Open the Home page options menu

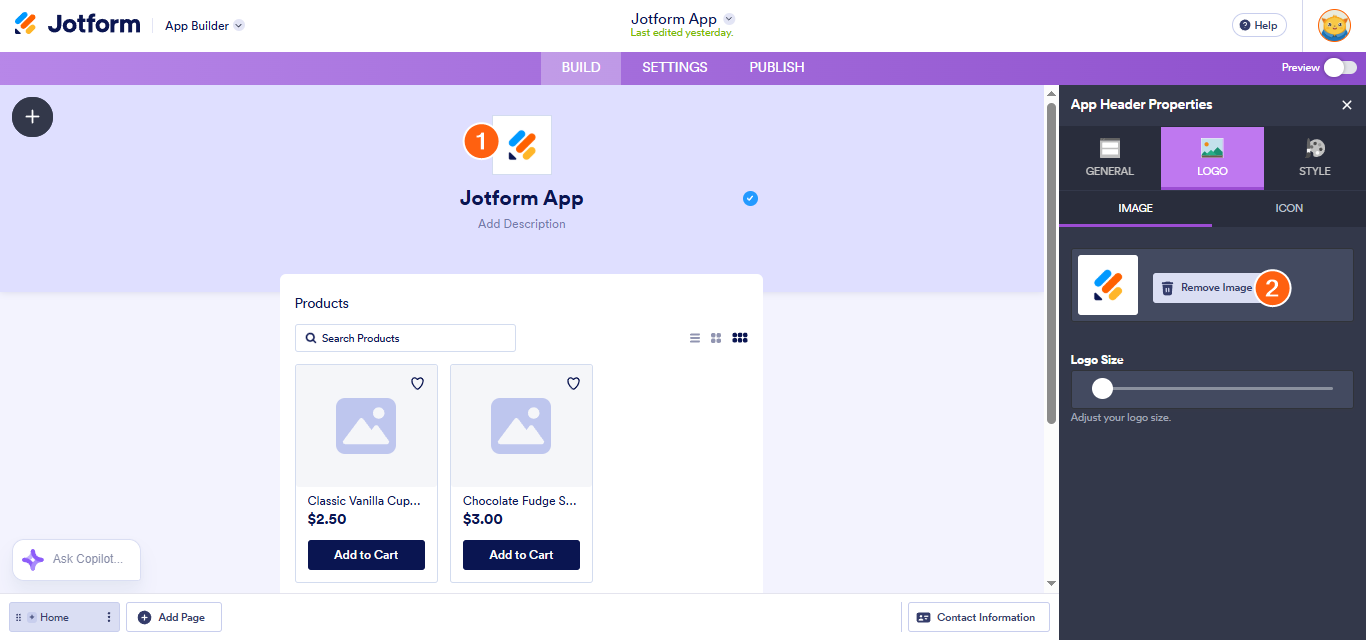(108, 618)
